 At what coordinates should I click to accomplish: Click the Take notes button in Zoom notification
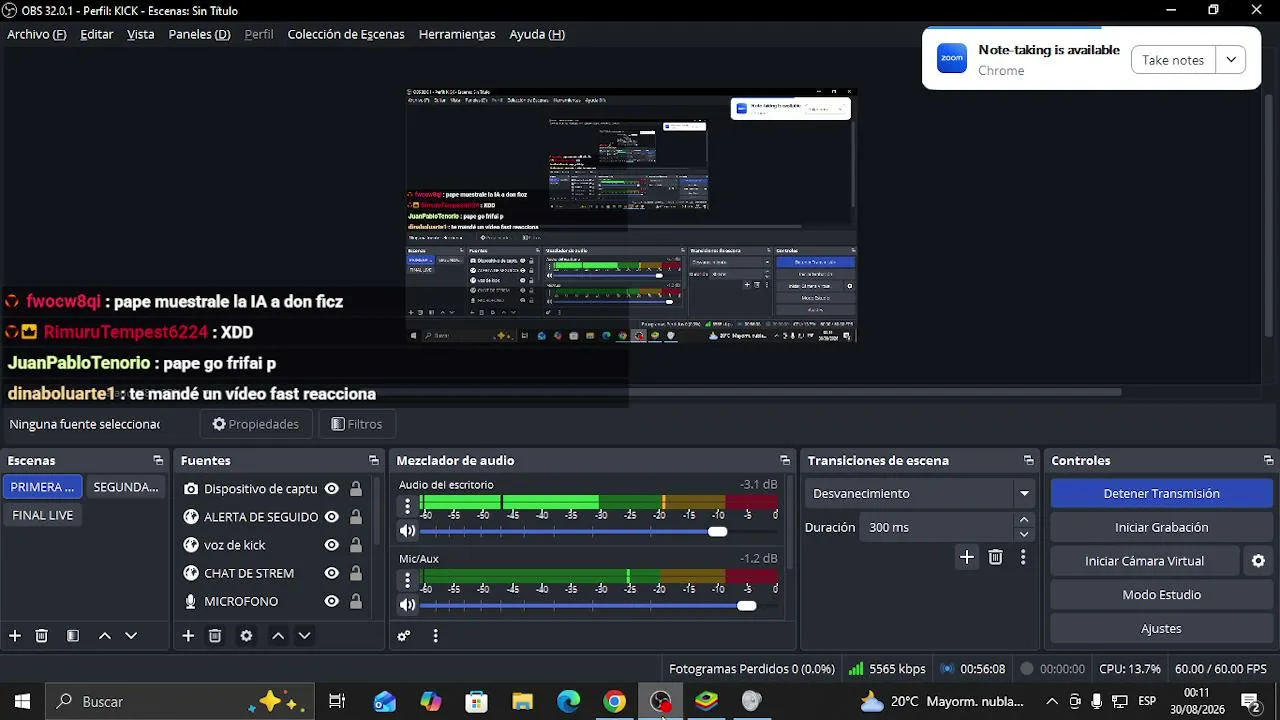tap(1173, 60)
